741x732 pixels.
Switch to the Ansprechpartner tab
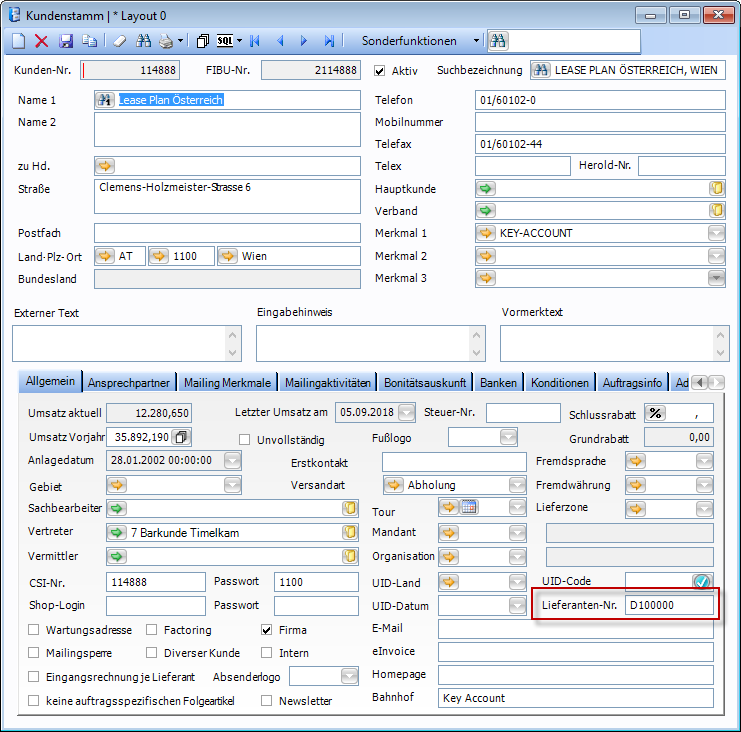pos(128,382)
